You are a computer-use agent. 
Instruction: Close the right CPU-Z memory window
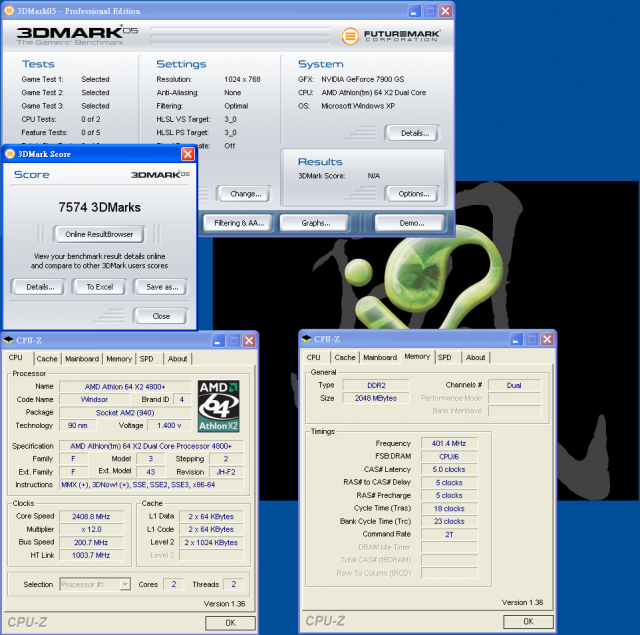tap(547, 339)
